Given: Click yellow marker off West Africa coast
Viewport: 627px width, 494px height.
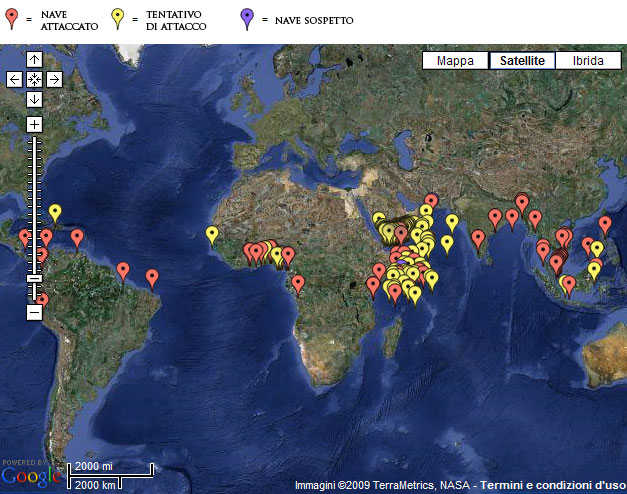Looking at the screenshot, I should (x=212, y=235).
